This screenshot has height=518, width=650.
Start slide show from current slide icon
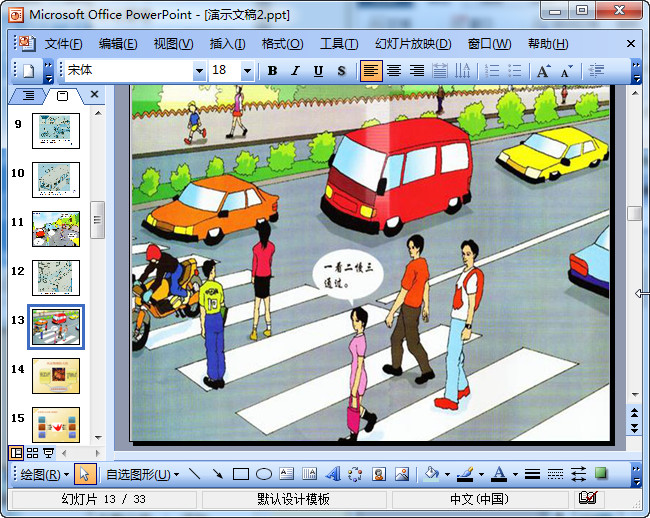tap(49, 453)
